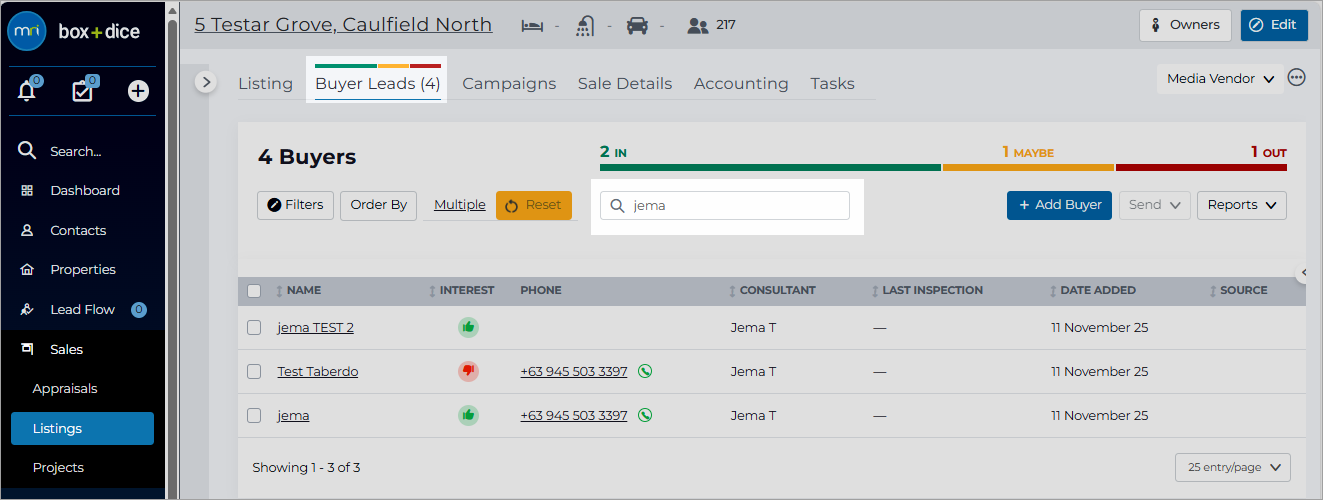Open Reports dropdown
1323x500 pixels.
pos(1241,205)
